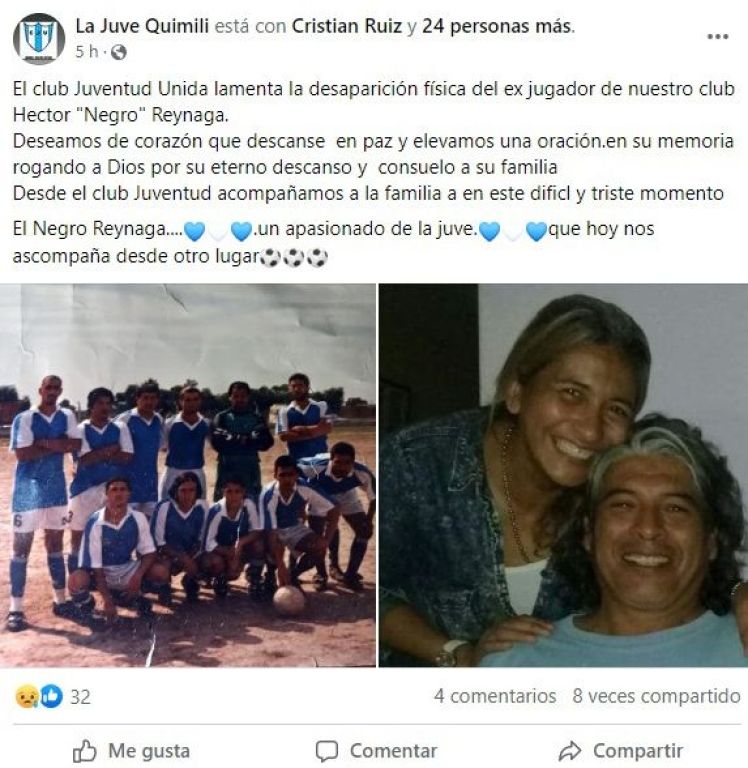
Task: Open Cristian Ruiz tagged profile
Action: pos(347,26)
